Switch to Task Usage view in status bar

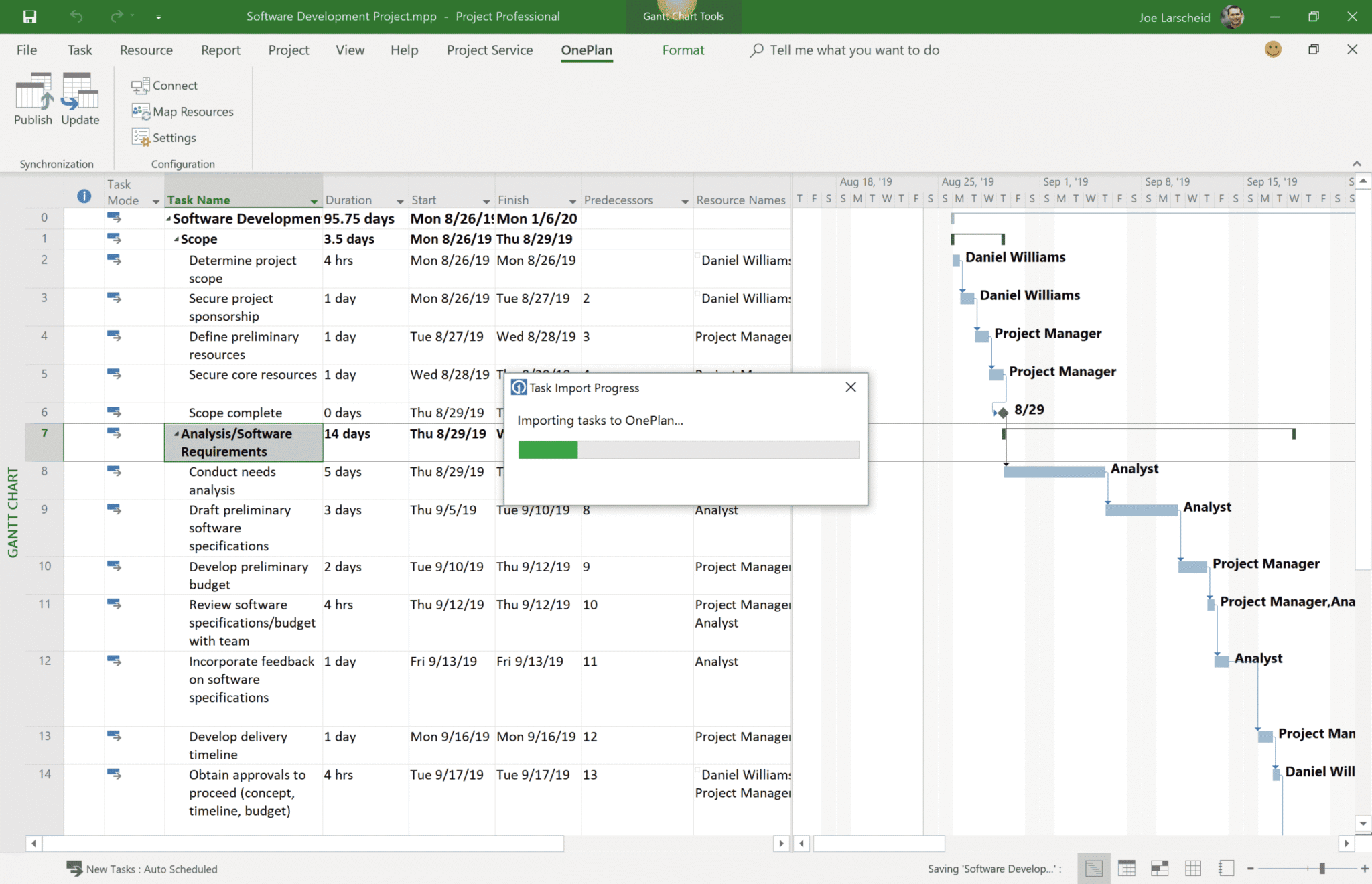pos(1127,869)
